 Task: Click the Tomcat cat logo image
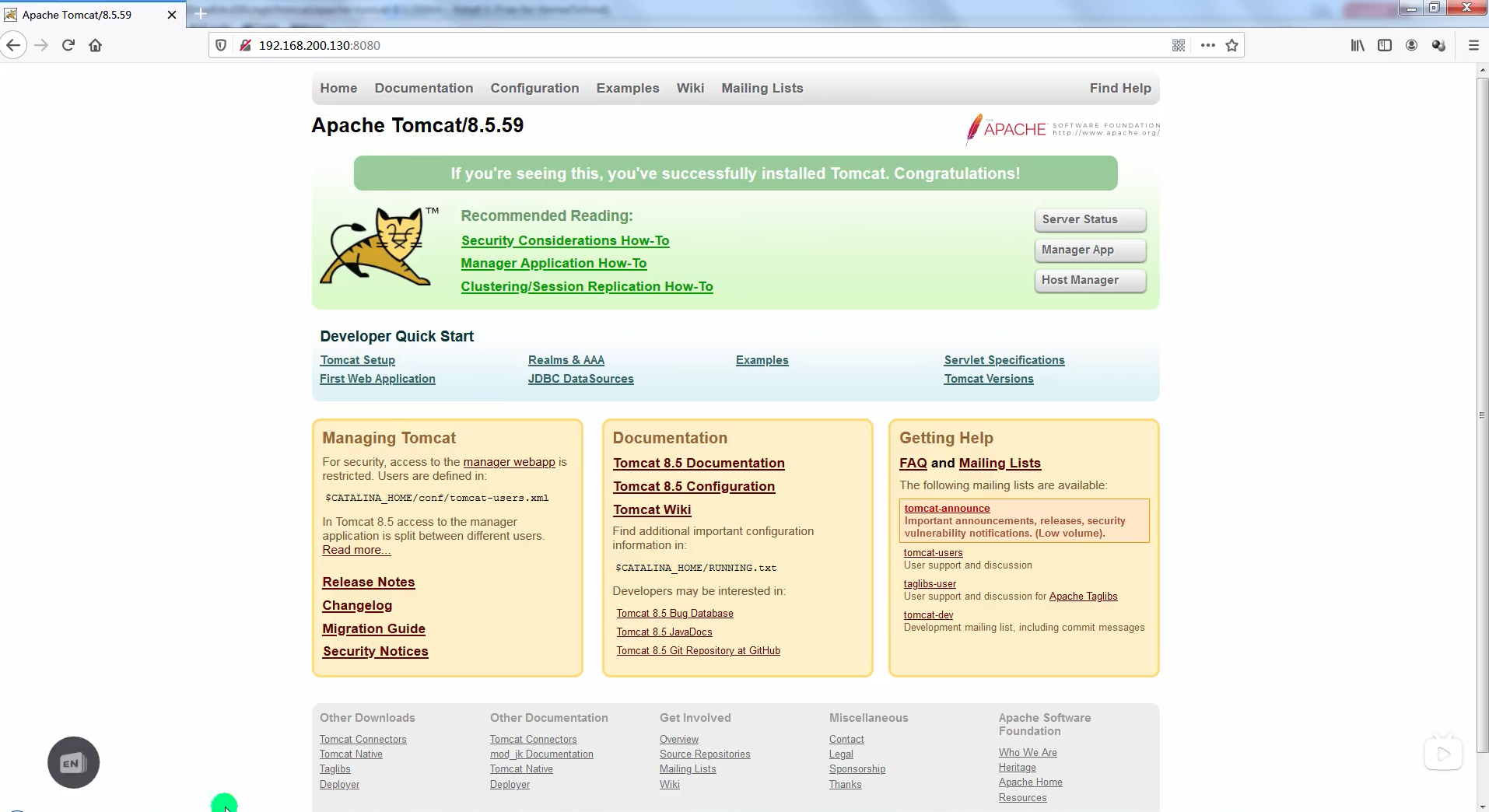(379, 246)
